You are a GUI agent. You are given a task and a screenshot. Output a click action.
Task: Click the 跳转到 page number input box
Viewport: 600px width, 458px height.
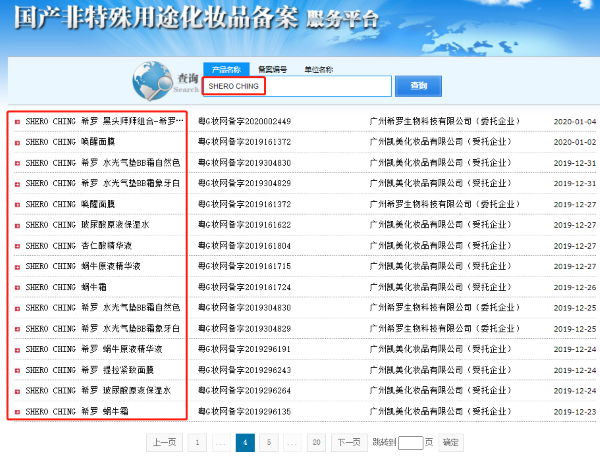pos(410,441)
